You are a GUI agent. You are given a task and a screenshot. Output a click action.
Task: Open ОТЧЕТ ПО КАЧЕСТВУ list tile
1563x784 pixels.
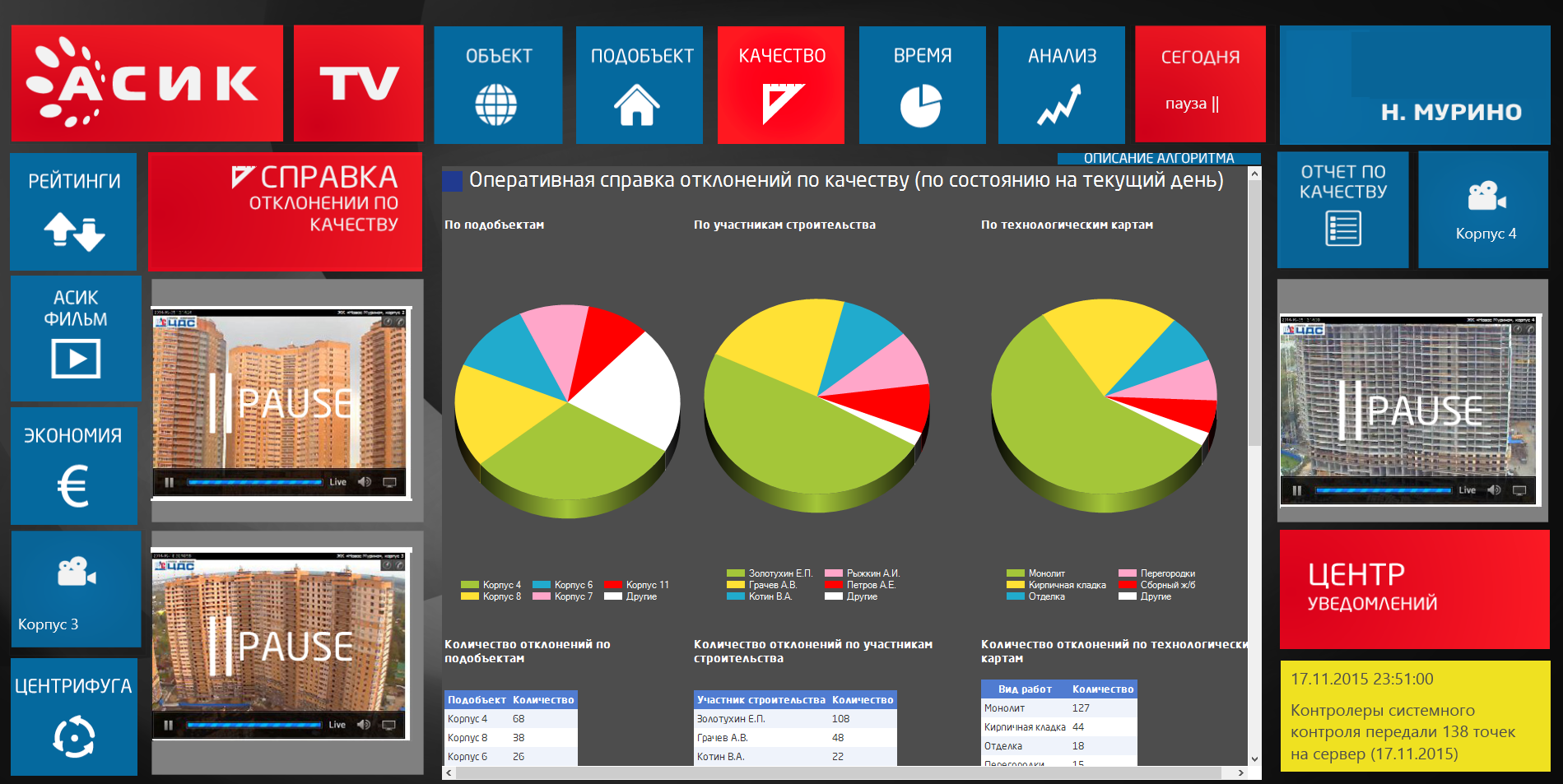click(1342, 210)
